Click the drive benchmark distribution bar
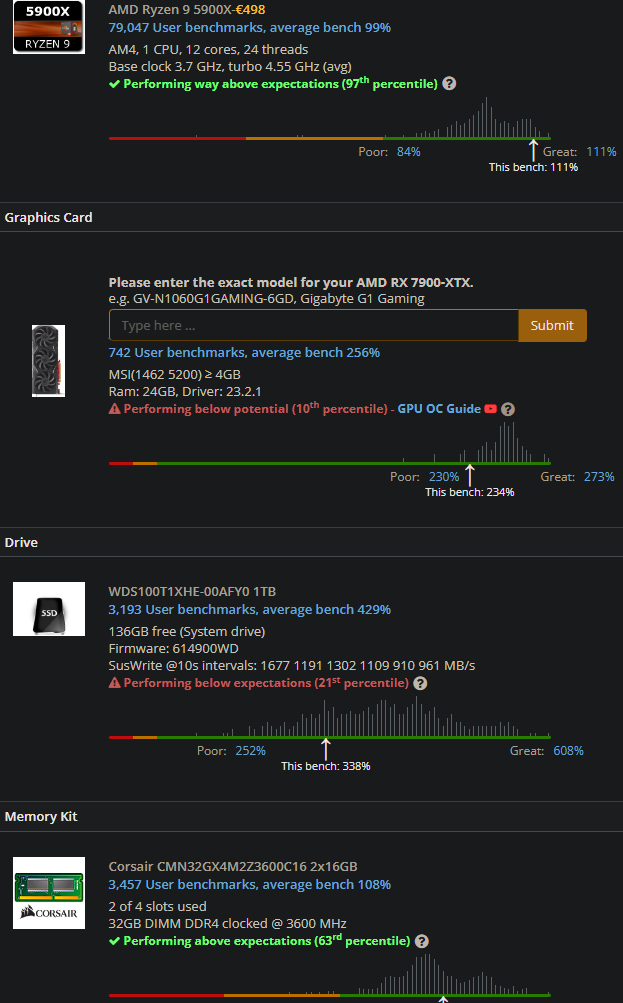This screenshot has height=1003, width=623. (x=329, y=737)
